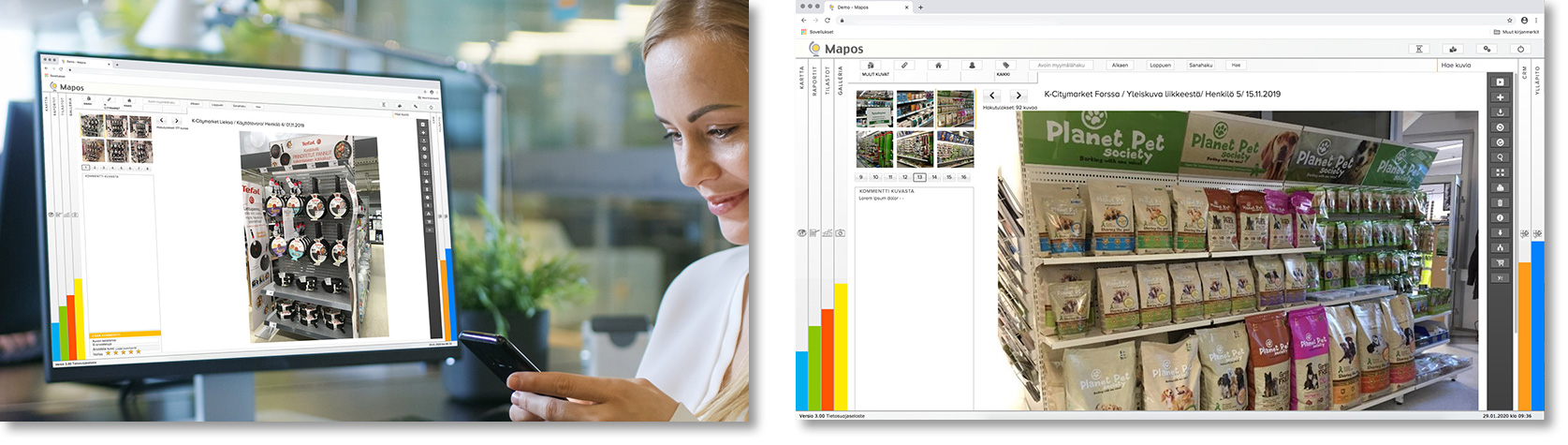Click the Avoin myymälähaku search field
The image size is (1568, 445).
pyautogui.click(x=1061, y=66)
